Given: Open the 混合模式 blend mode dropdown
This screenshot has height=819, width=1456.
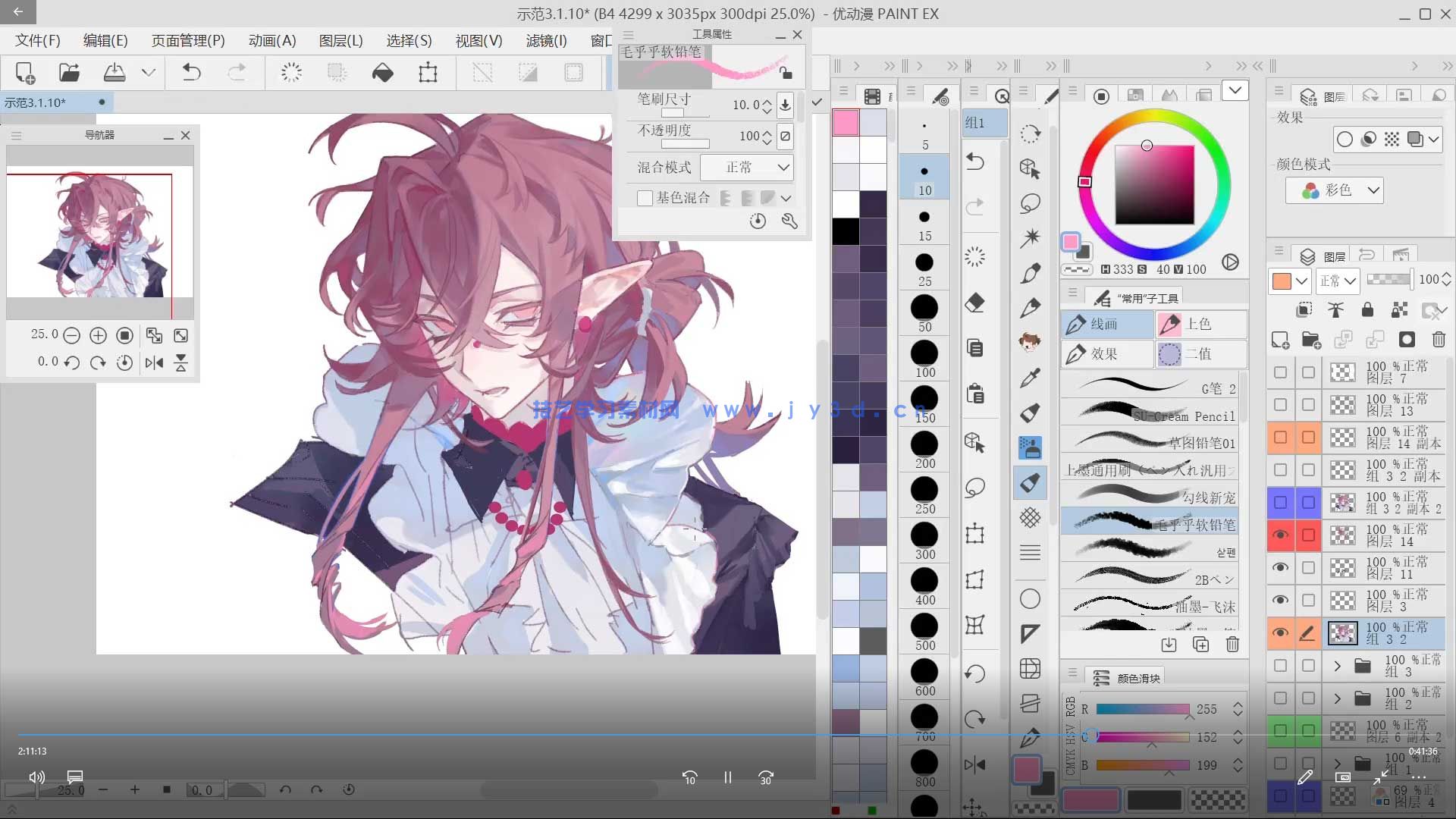Looking at the screenshot, I should pyautogui.click(x=746, y=167).
